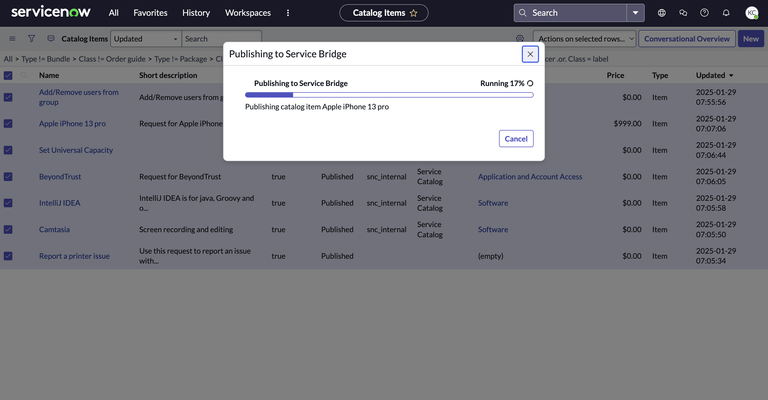
Task: Open Software category for IntelliJ IDEA
Action: click(493, 203)
